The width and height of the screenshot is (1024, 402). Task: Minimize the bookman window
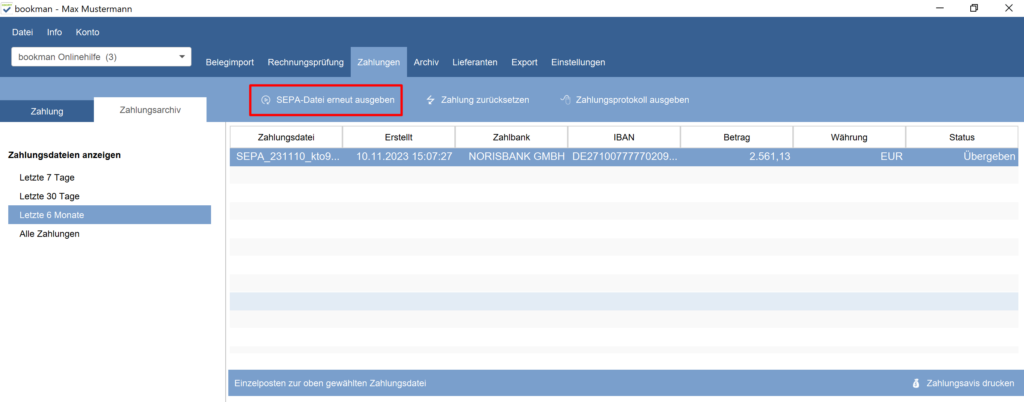(x=940, y=8)
